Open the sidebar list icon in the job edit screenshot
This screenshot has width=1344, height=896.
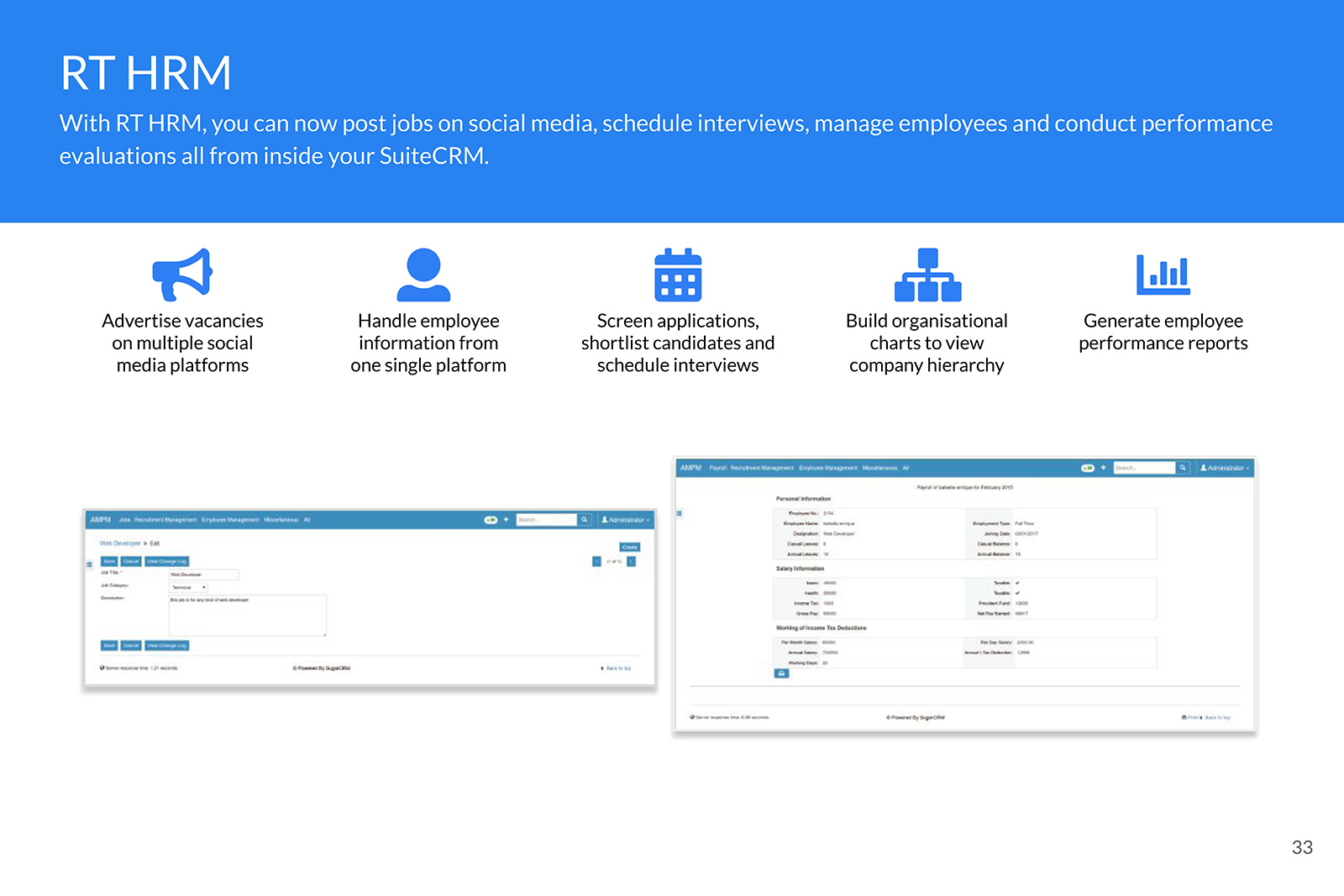pos(89,564)
